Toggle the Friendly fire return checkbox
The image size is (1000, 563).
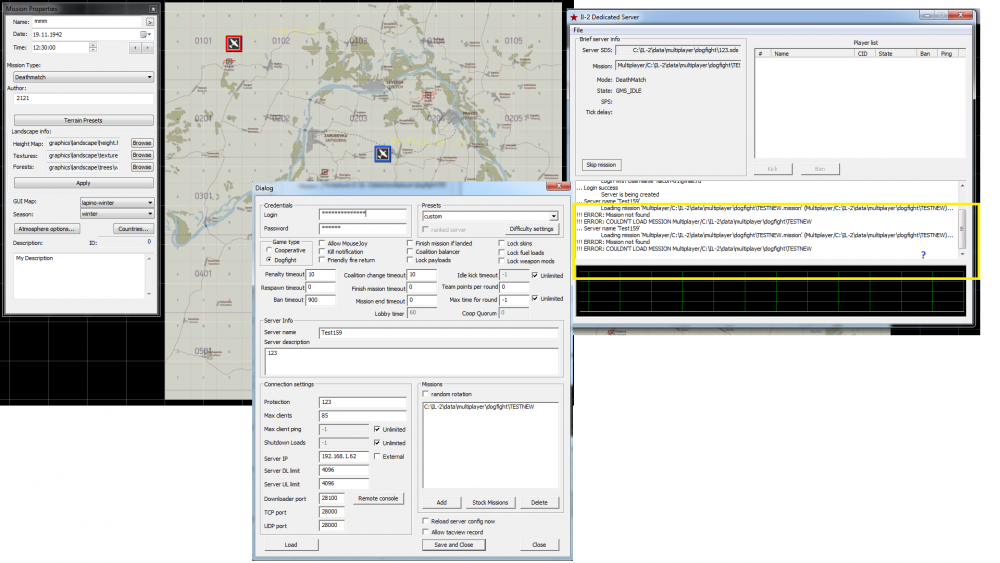(x=322, y=260)
